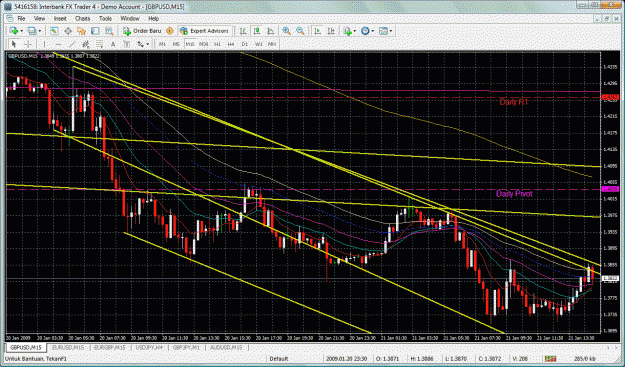Open MetaEditor from the toolbar
This screenshot has height=367, width=625.
170,31
